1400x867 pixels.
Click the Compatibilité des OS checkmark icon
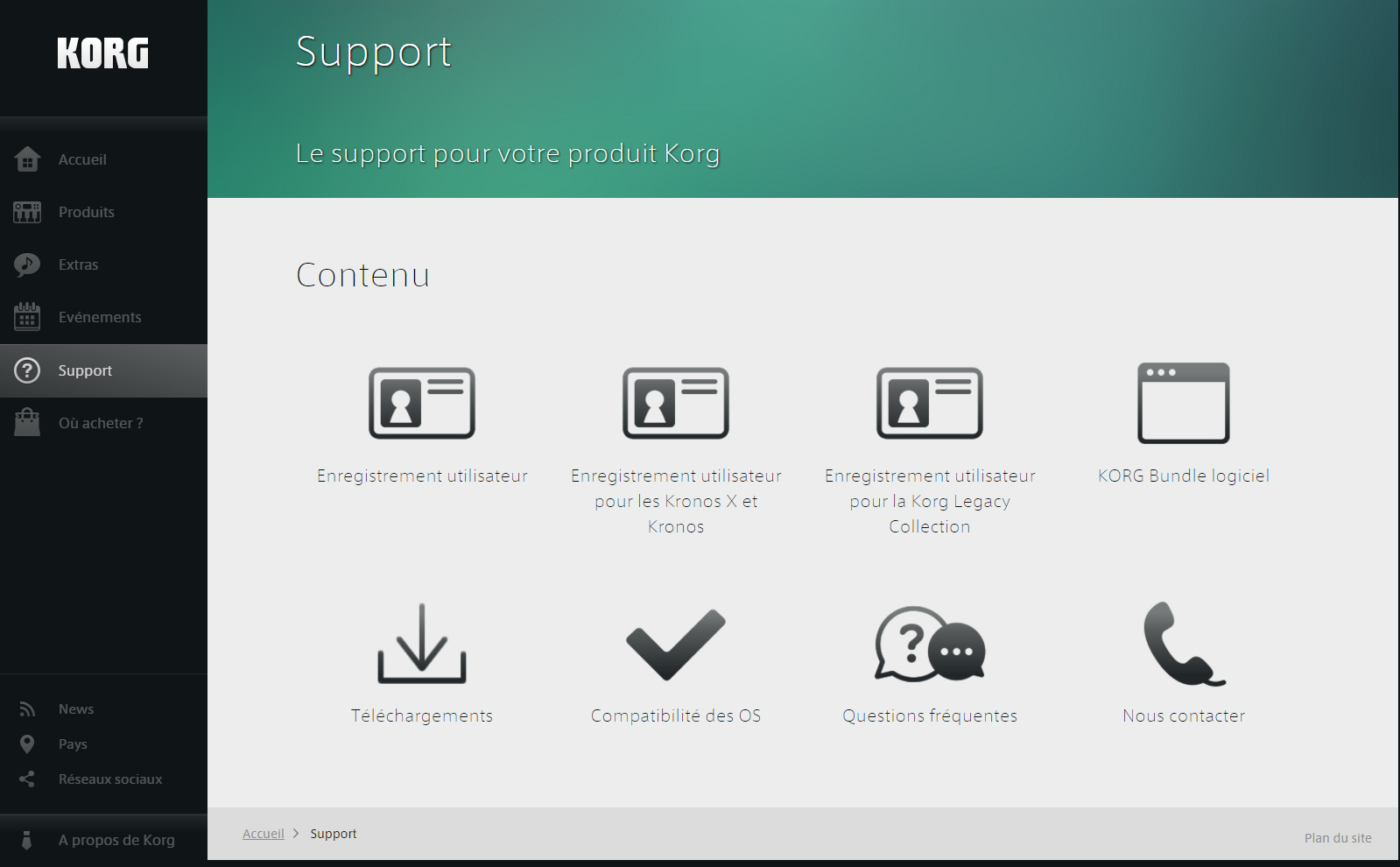pos(676,645)
